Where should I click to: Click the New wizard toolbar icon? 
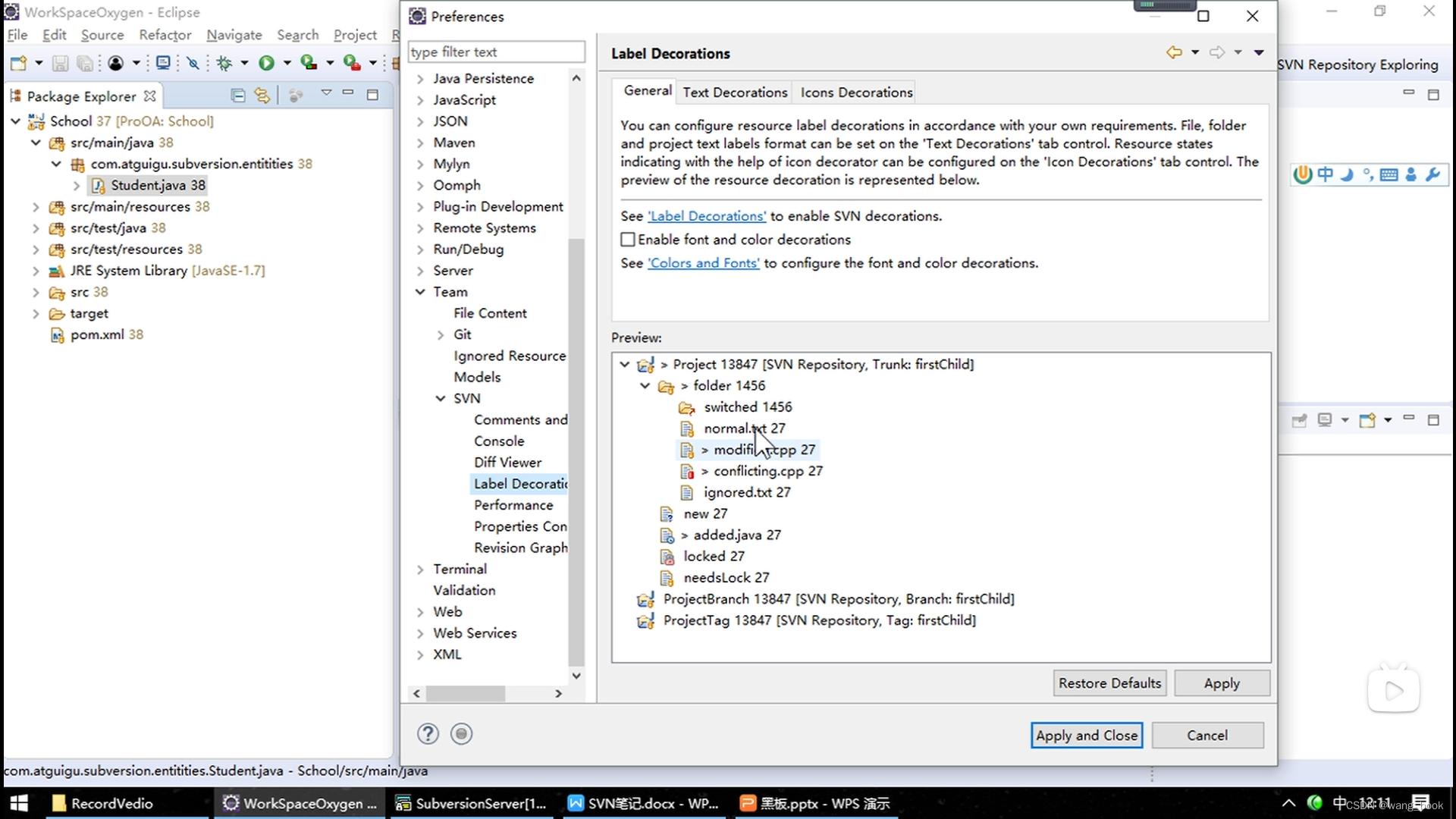pos(18,63)
